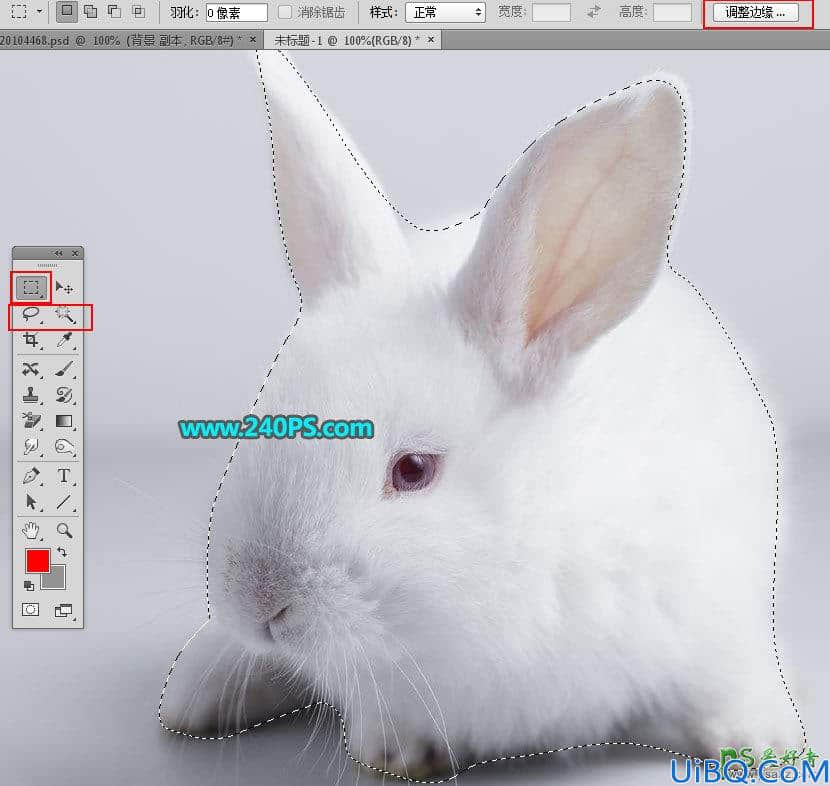Select the Move tool

64,287
